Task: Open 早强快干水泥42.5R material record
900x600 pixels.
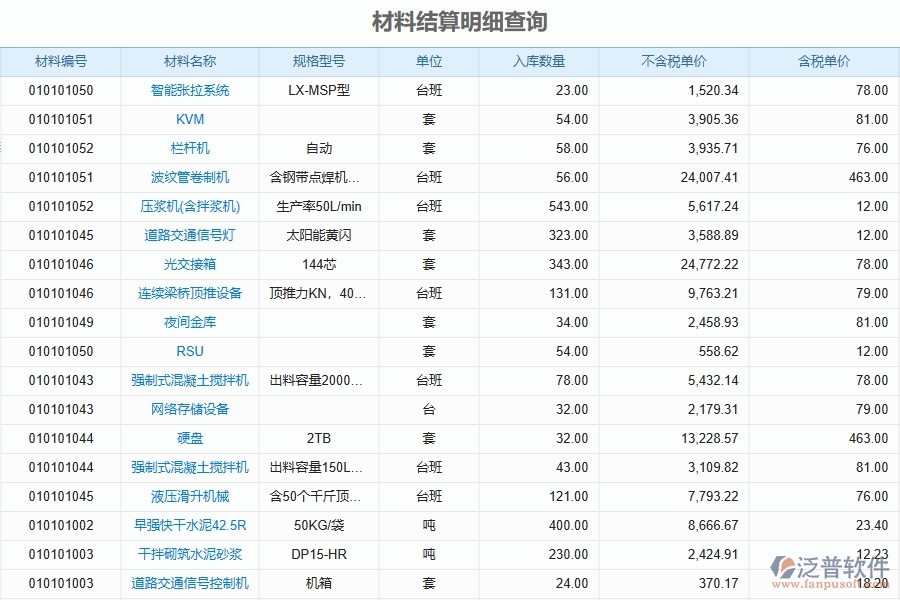Action: pos(189,496)
